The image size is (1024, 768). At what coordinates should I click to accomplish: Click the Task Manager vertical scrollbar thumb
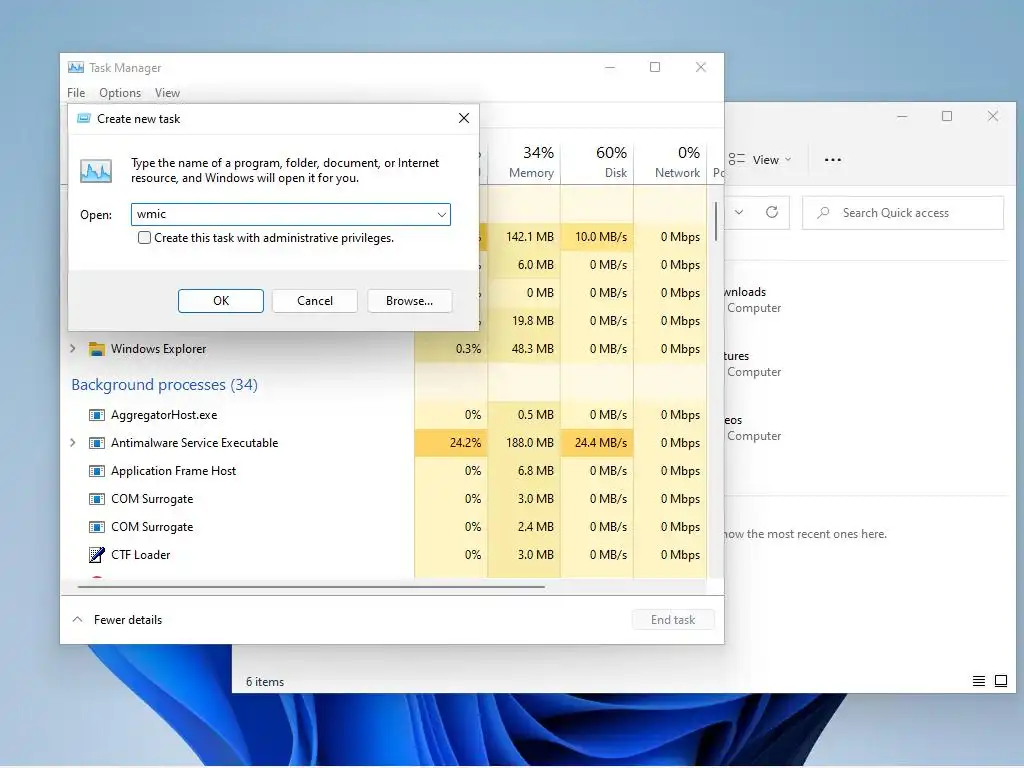tap(716, 221)
